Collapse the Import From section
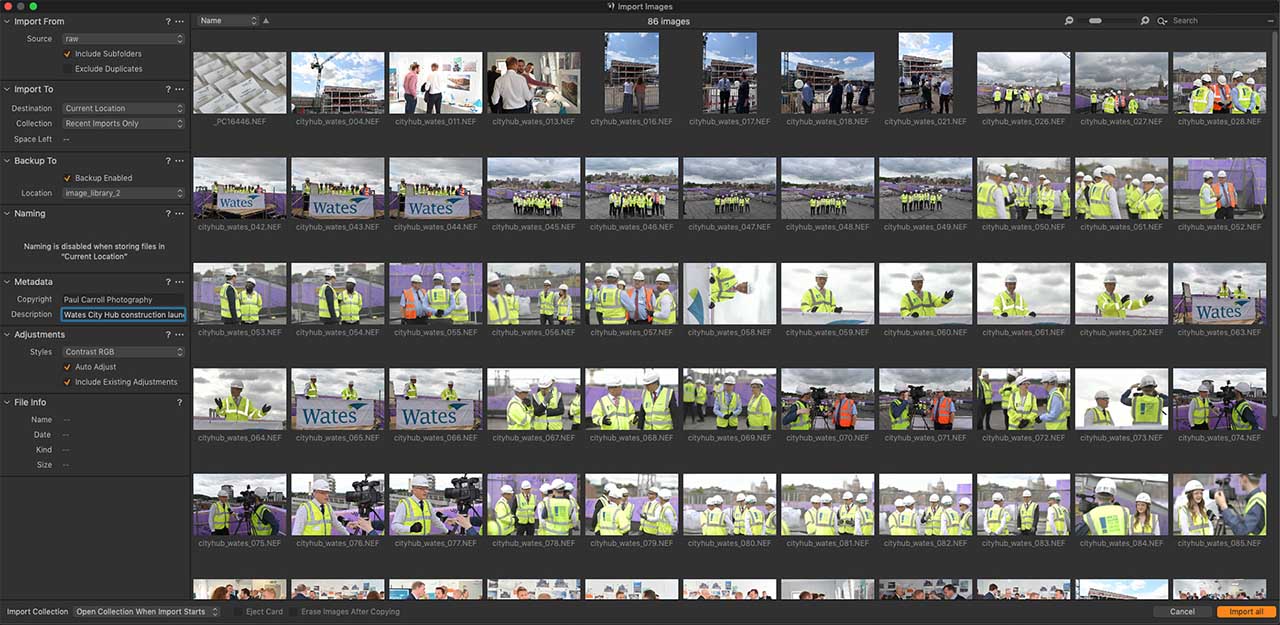Screen dimensions: 1280x625 coord(7,21)
